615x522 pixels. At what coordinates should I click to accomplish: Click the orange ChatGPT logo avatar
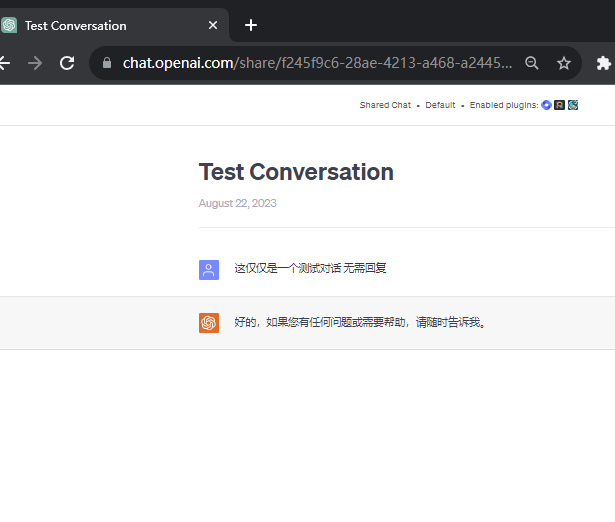click(209, 323)
